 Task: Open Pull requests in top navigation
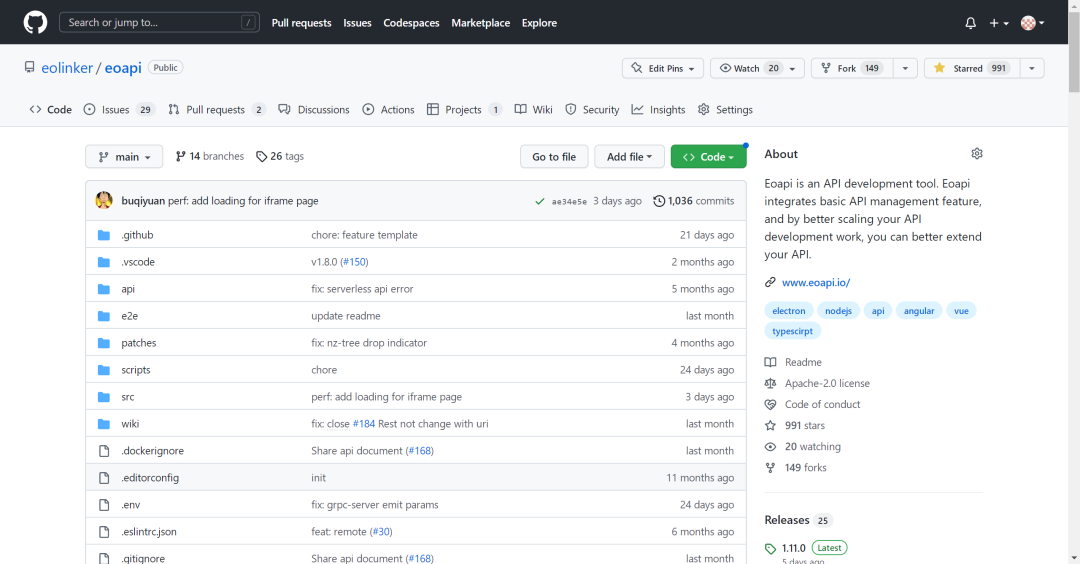click(x=301, y=23)
